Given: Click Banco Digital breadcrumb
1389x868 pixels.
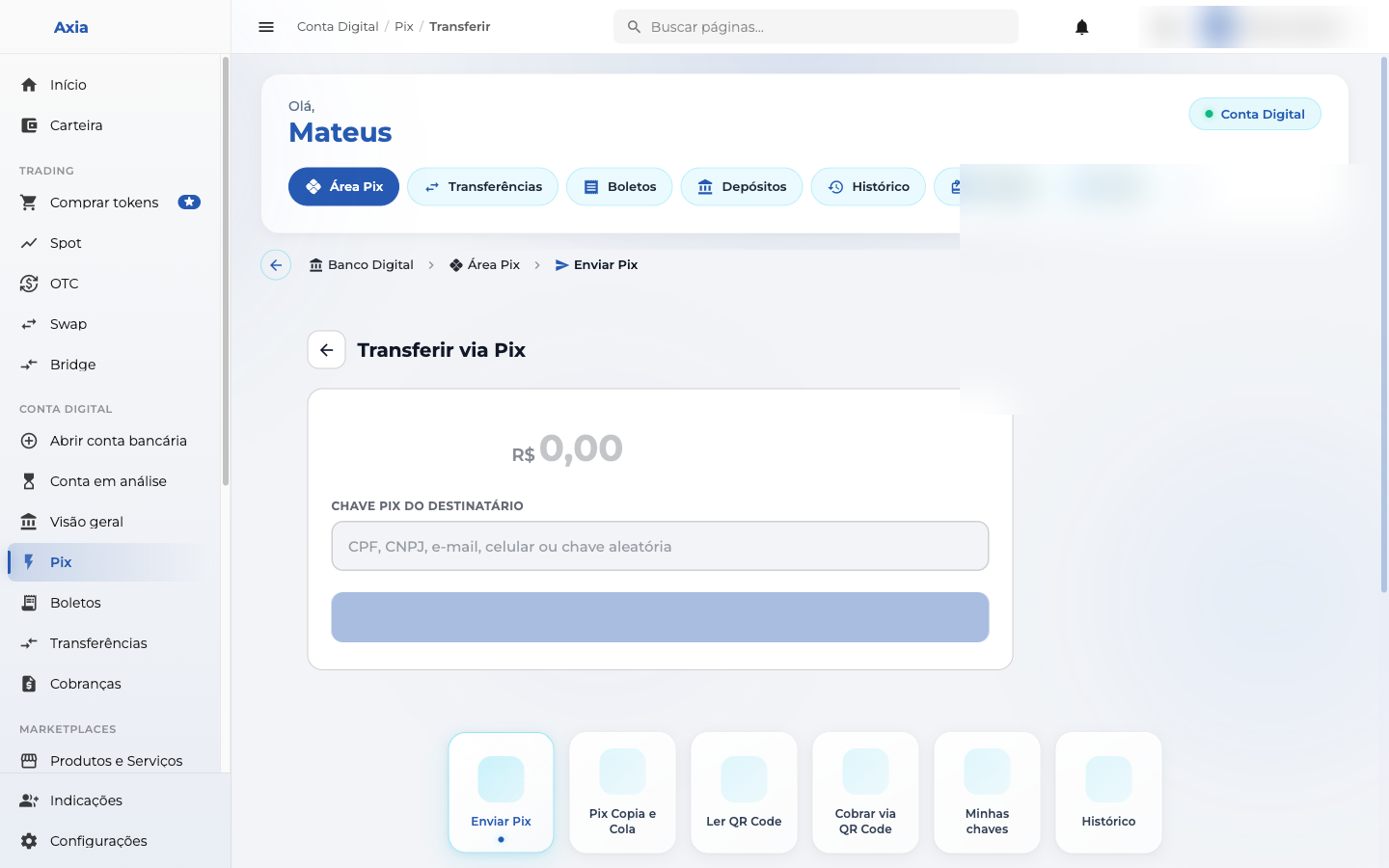Looking at the screenshot, I should click(x=361, y=265).
